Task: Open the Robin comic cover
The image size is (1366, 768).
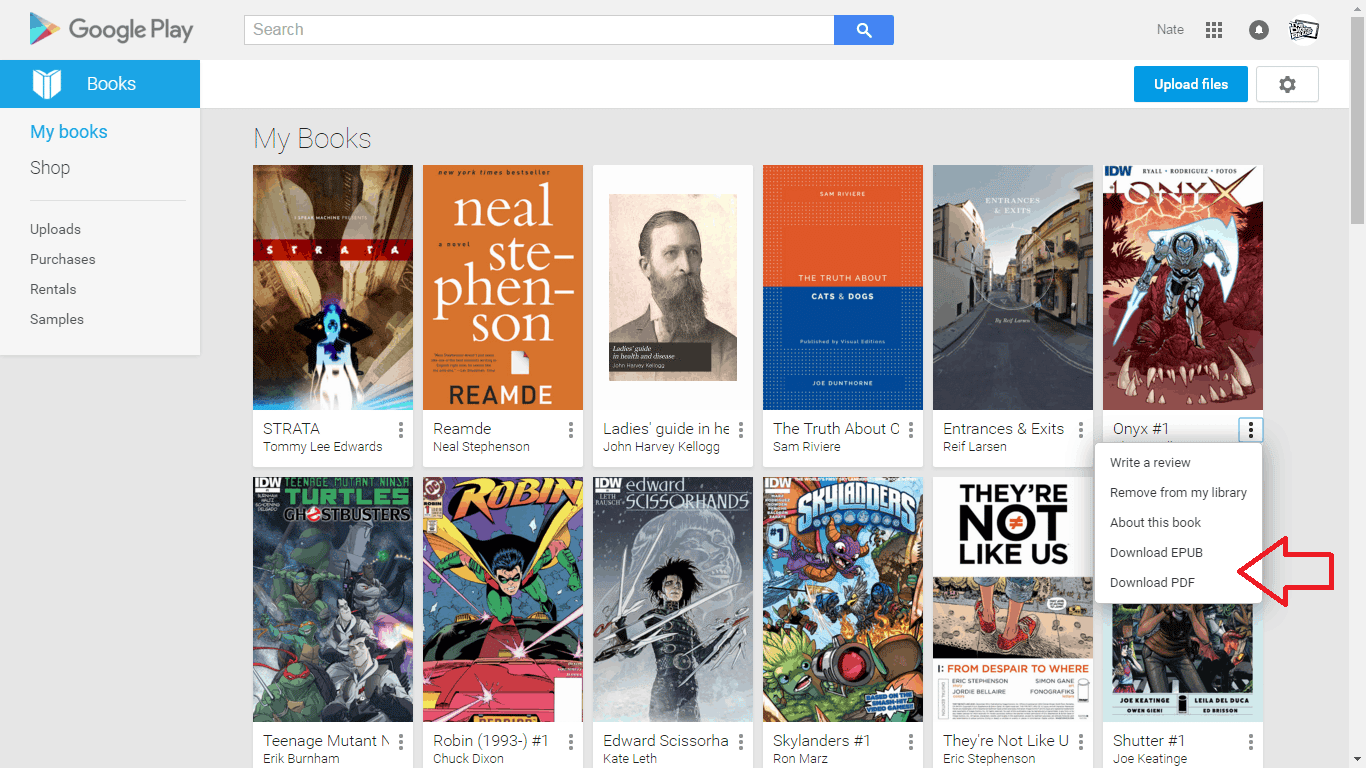Action: click(503, 600)
